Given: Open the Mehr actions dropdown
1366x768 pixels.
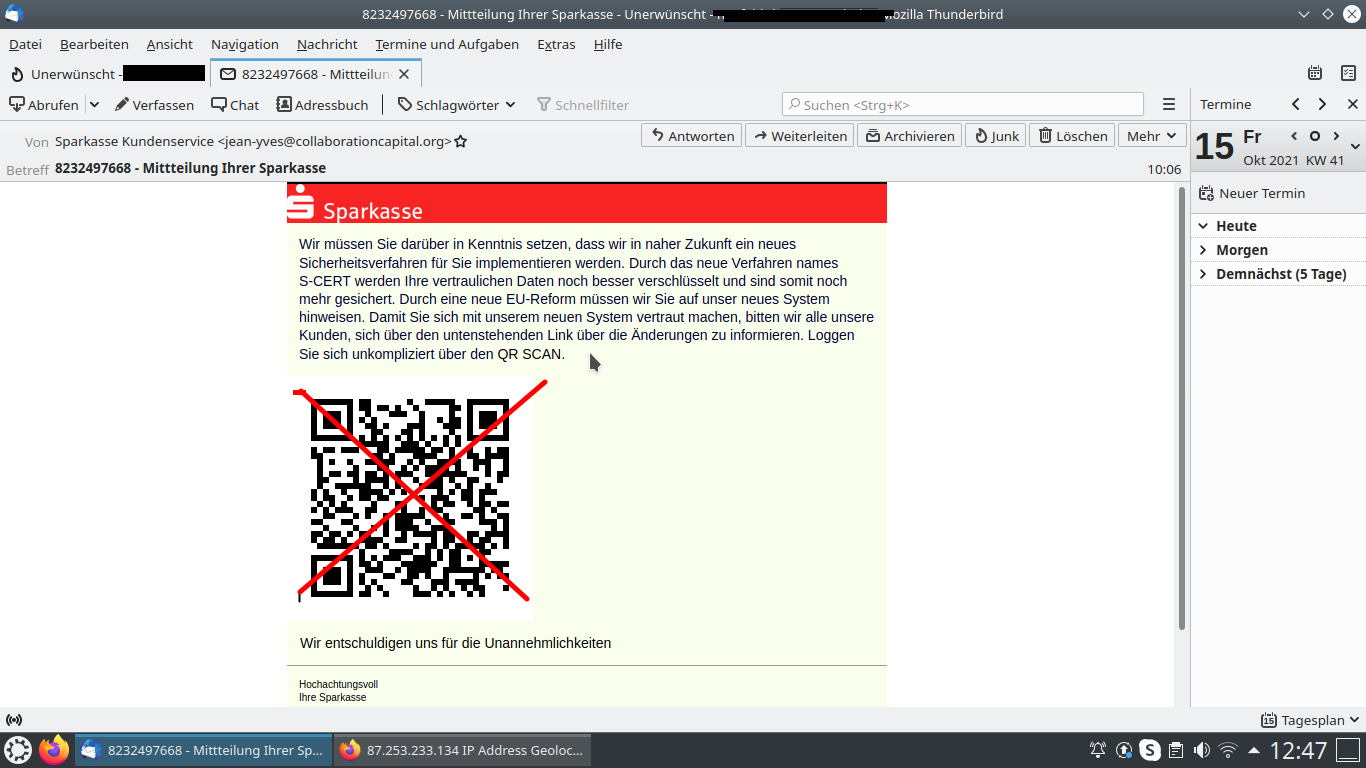Looking at the screenshot, I should [1152, 136].
